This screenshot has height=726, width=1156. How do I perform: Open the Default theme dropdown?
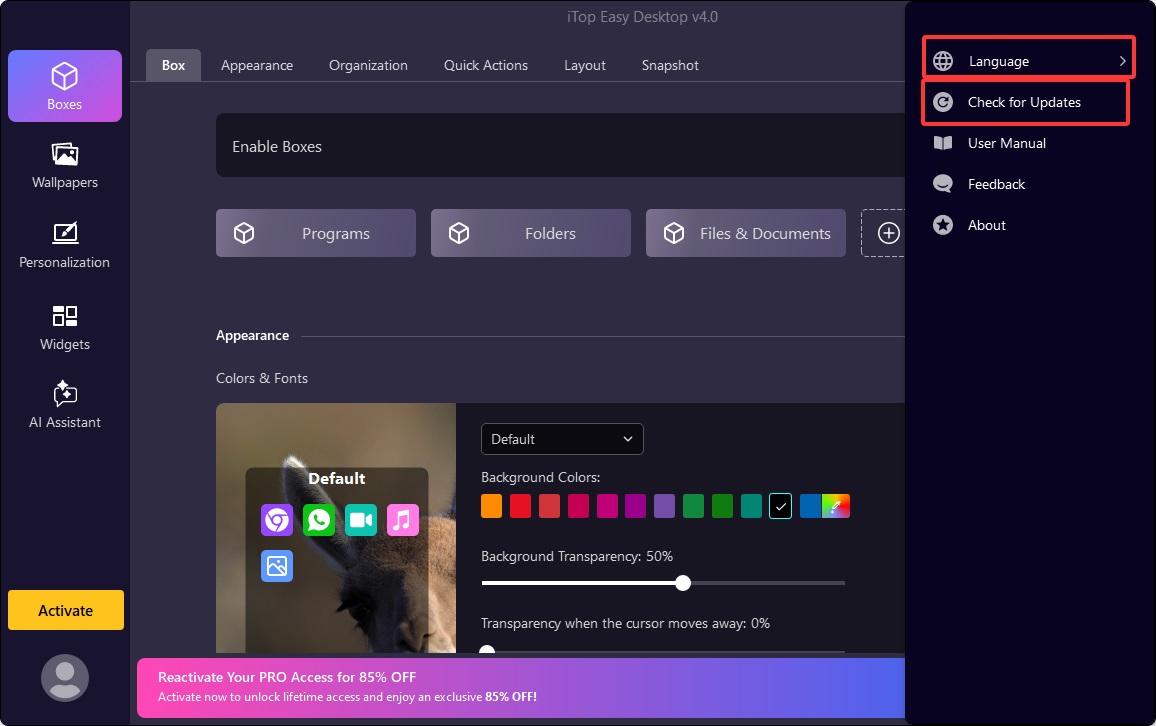[562, 439]
